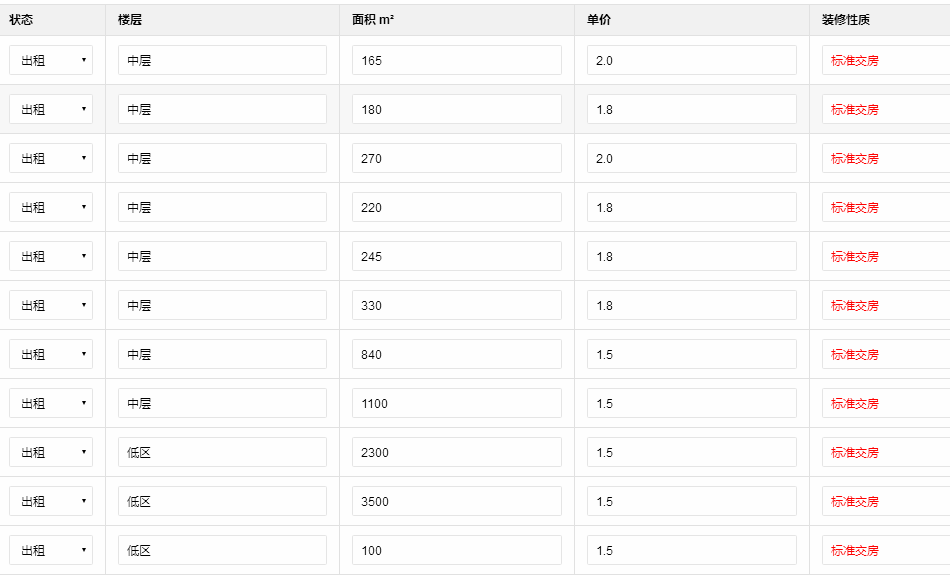The image size is (950, 575).
Task: Click the red 标准交房 text in the 3500 area row
Action: point(855,502)
